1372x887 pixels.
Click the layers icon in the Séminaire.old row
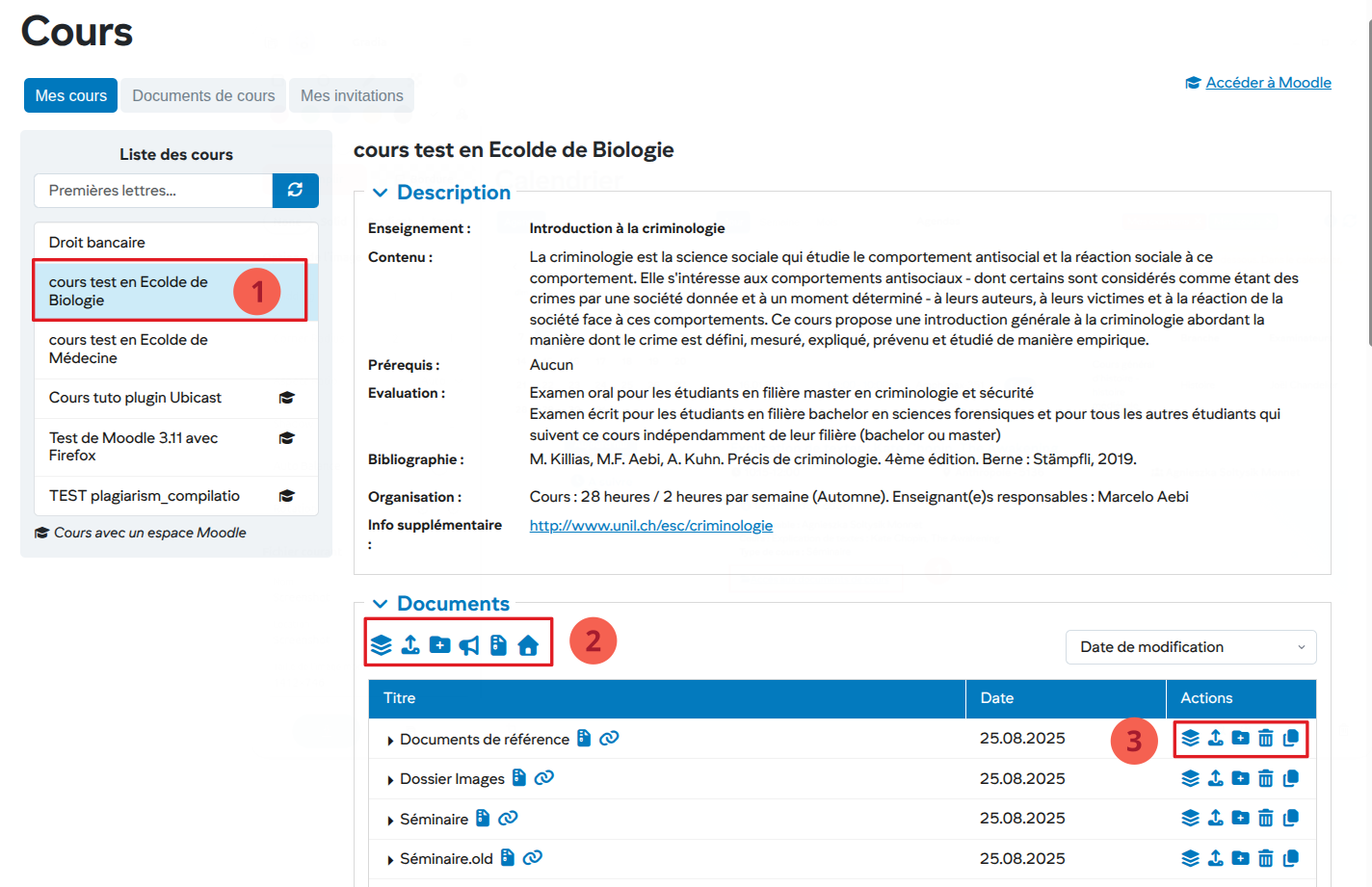tap(1191, 858)
